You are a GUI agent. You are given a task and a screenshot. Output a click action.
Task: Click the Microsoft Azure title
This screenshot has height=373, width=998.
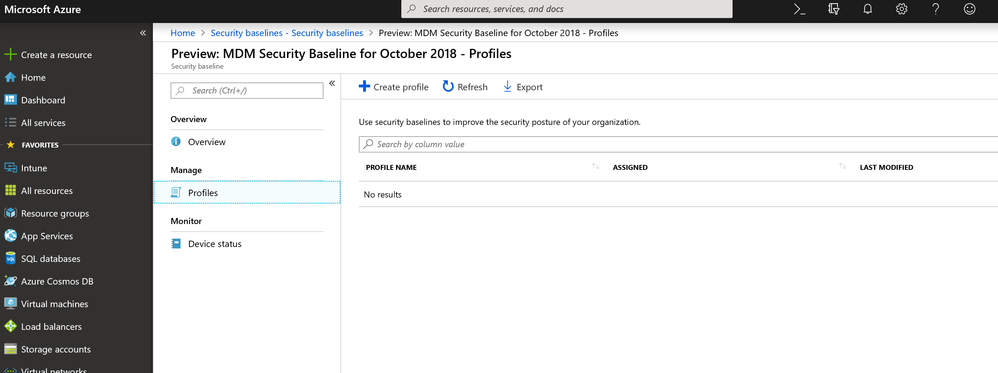pyautogui.click(x=43, y=10)
